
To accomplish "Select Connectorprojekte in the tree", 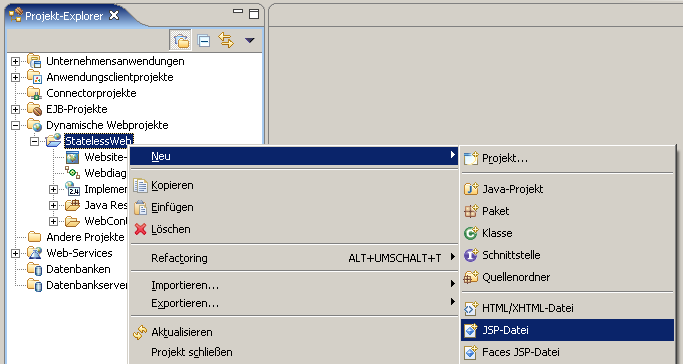I will tap(91, 93).
